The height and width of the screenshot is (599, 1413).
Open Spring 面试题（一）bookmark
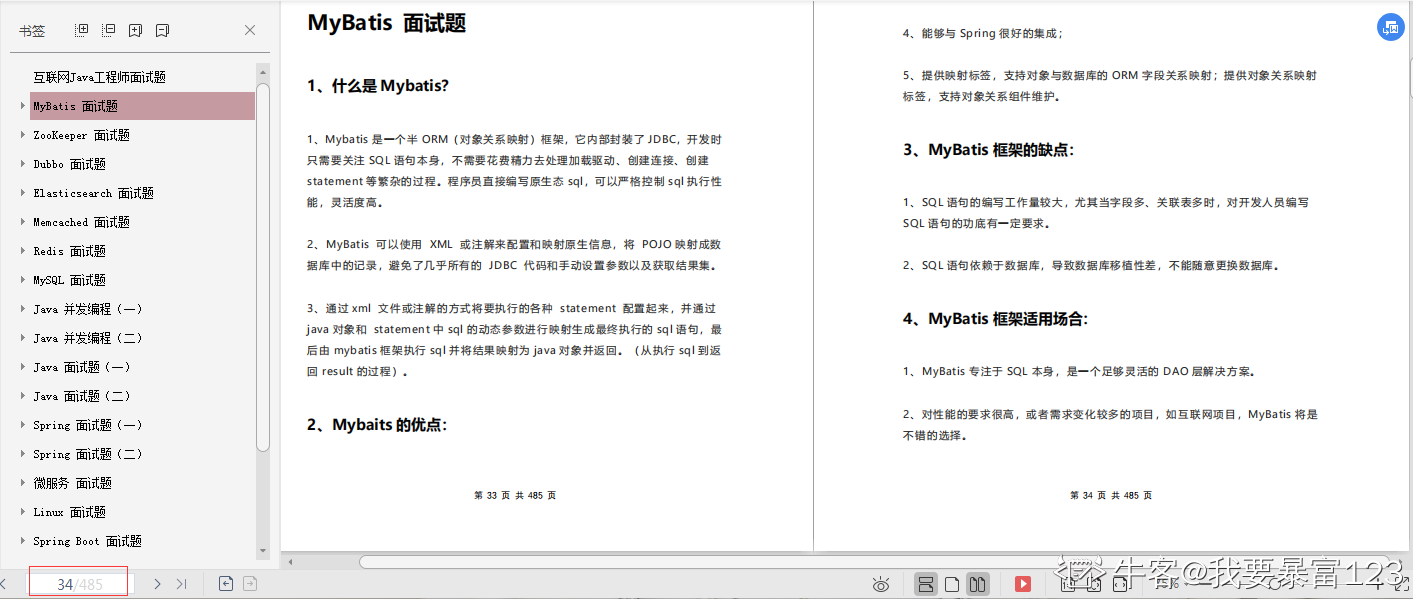tap(88, 425)
